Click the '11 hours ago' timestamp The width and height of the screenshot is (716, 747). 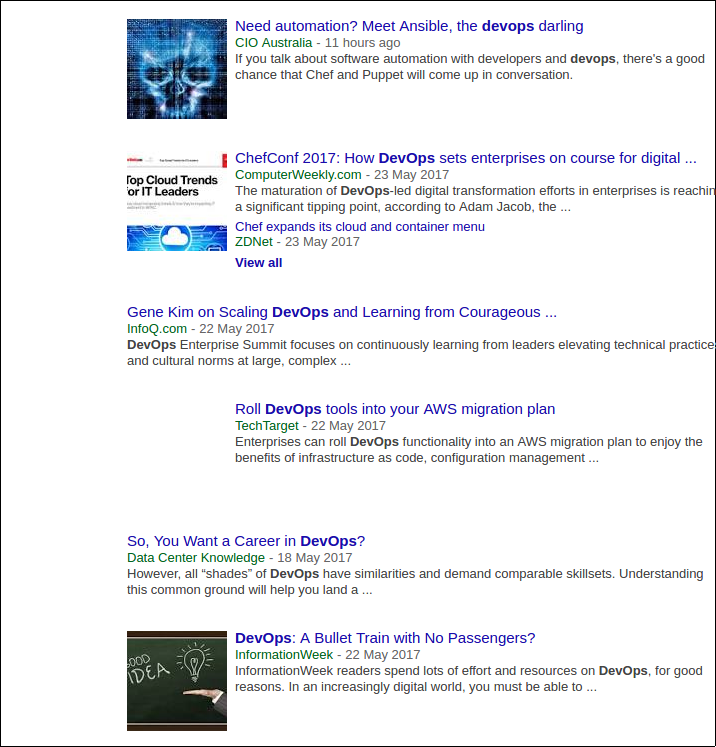363,43
